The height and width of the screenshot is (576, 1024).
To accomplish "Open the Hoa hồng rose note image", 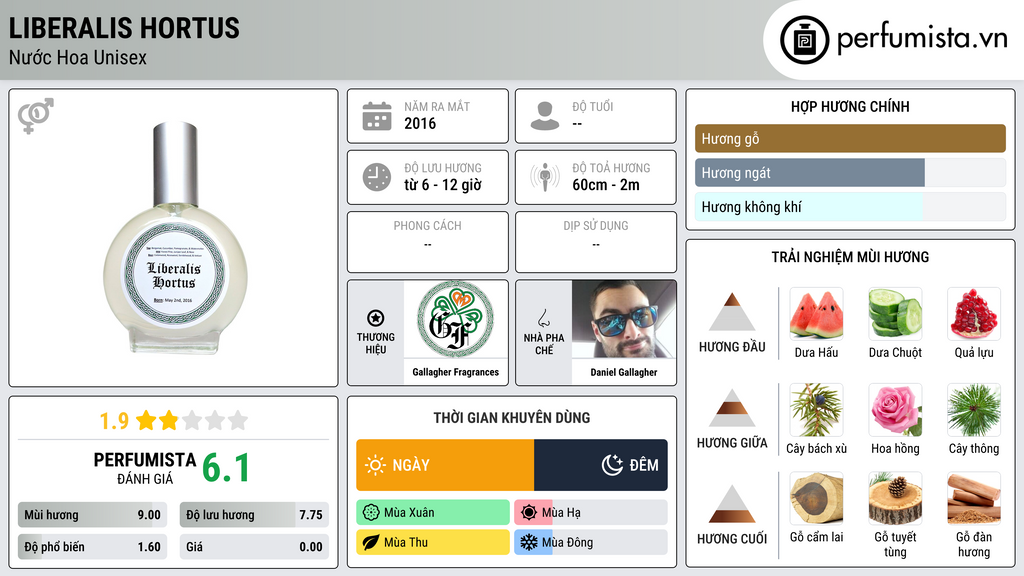I will (x=895, y=410).
